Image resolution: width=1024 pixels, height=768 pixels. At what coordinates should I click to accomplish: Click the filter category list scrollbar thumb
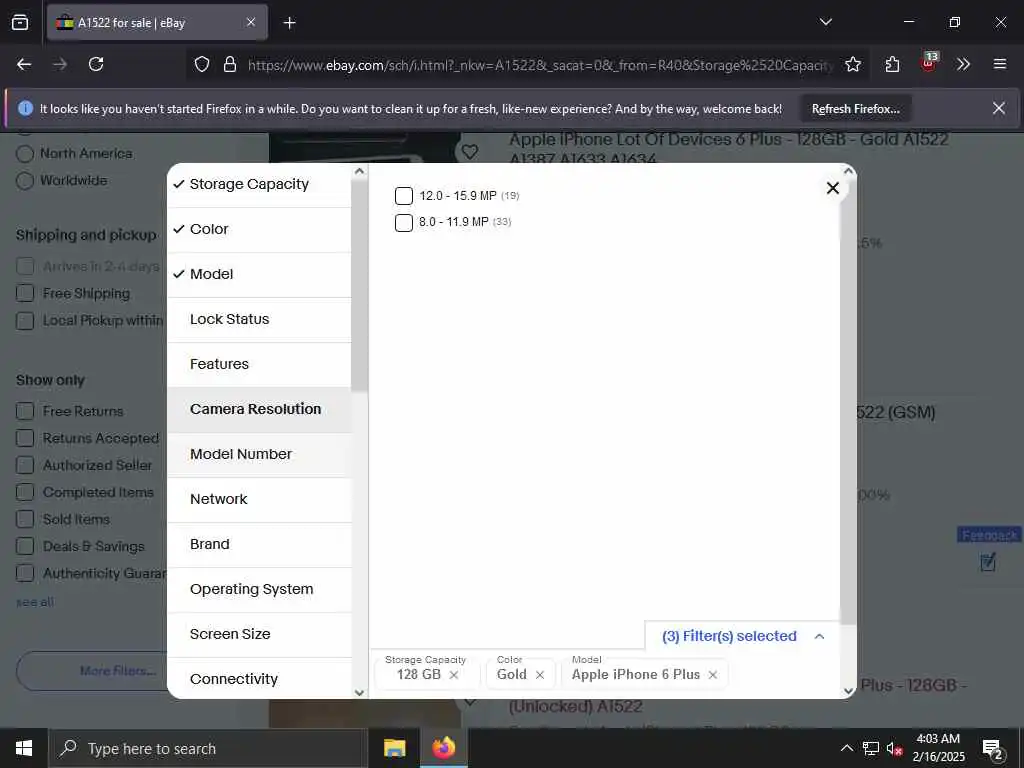(x=359, y=286)
